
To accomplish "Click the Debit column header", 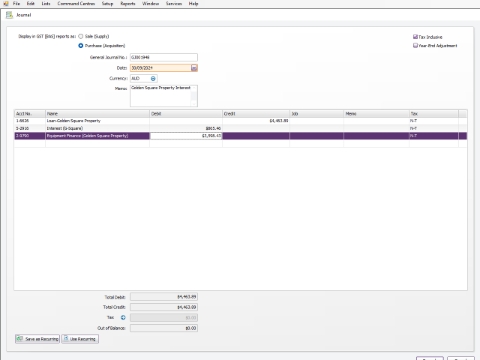I will point(186,114).
